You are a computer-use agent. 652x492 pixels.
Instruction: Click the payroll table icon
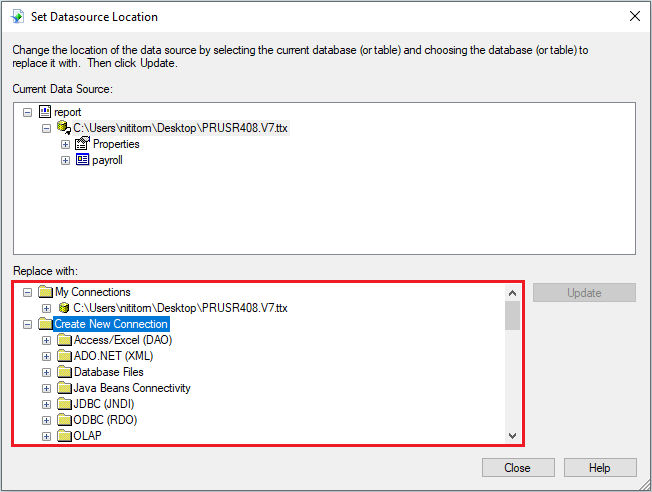82,160
